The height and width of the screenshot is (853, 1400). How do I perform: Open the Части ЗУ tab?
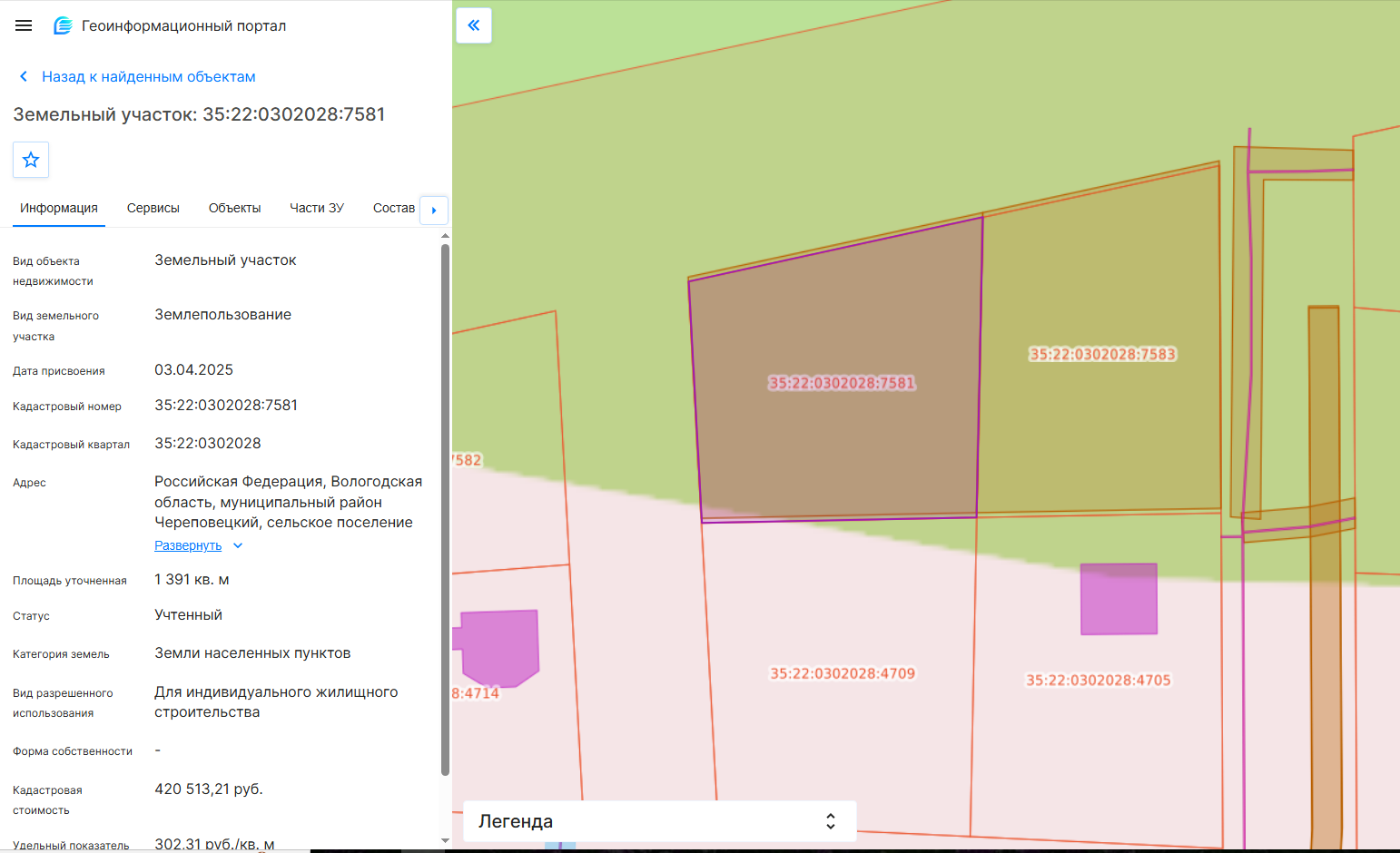tap(317, 208)
